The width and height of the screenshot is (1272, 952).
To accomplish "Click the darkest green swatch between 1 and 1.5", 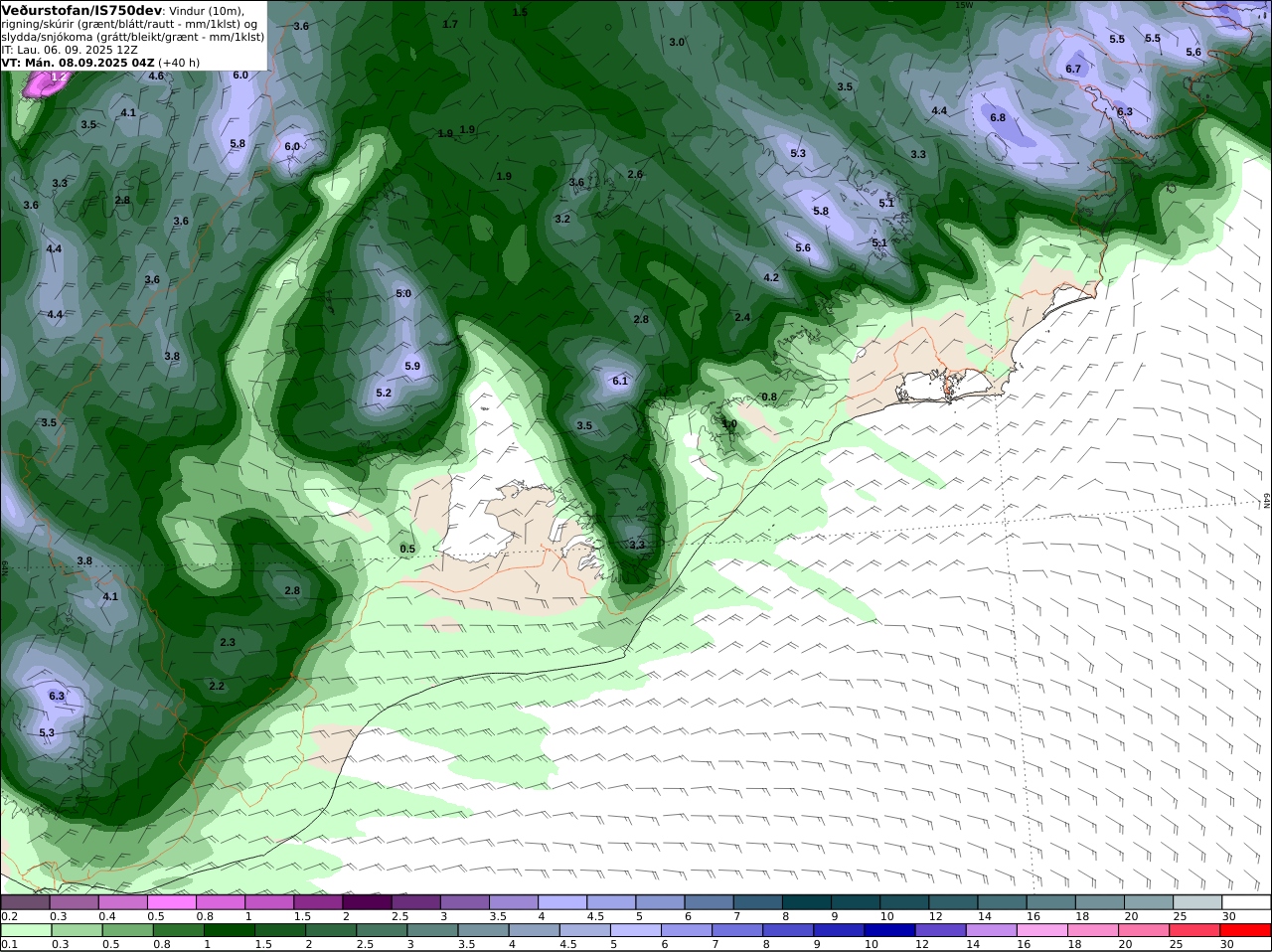I will point(229,930).
